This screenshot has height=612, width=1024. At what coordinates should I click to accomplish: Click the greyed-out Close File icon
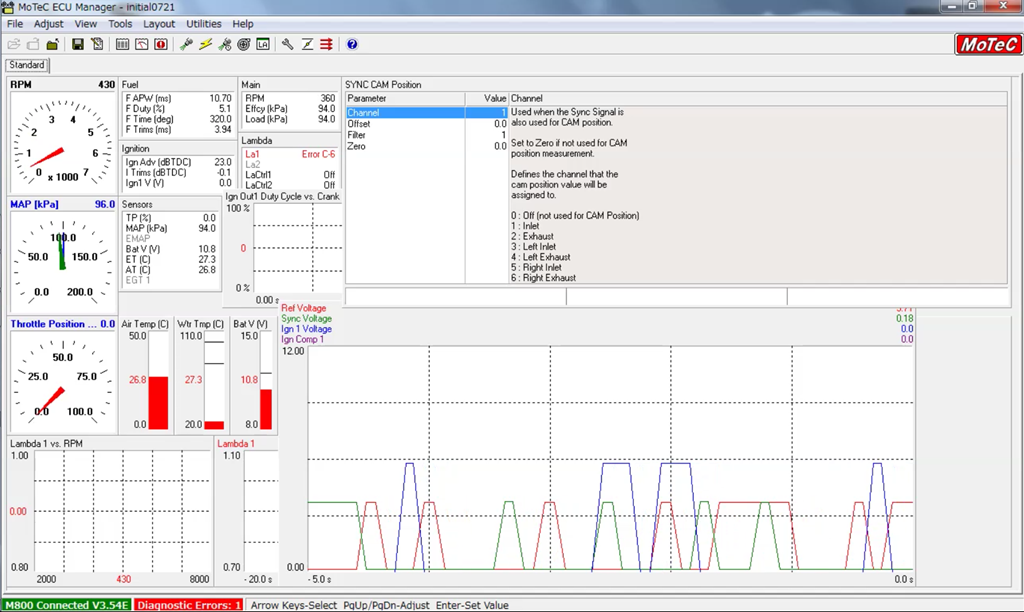(33, 44)
